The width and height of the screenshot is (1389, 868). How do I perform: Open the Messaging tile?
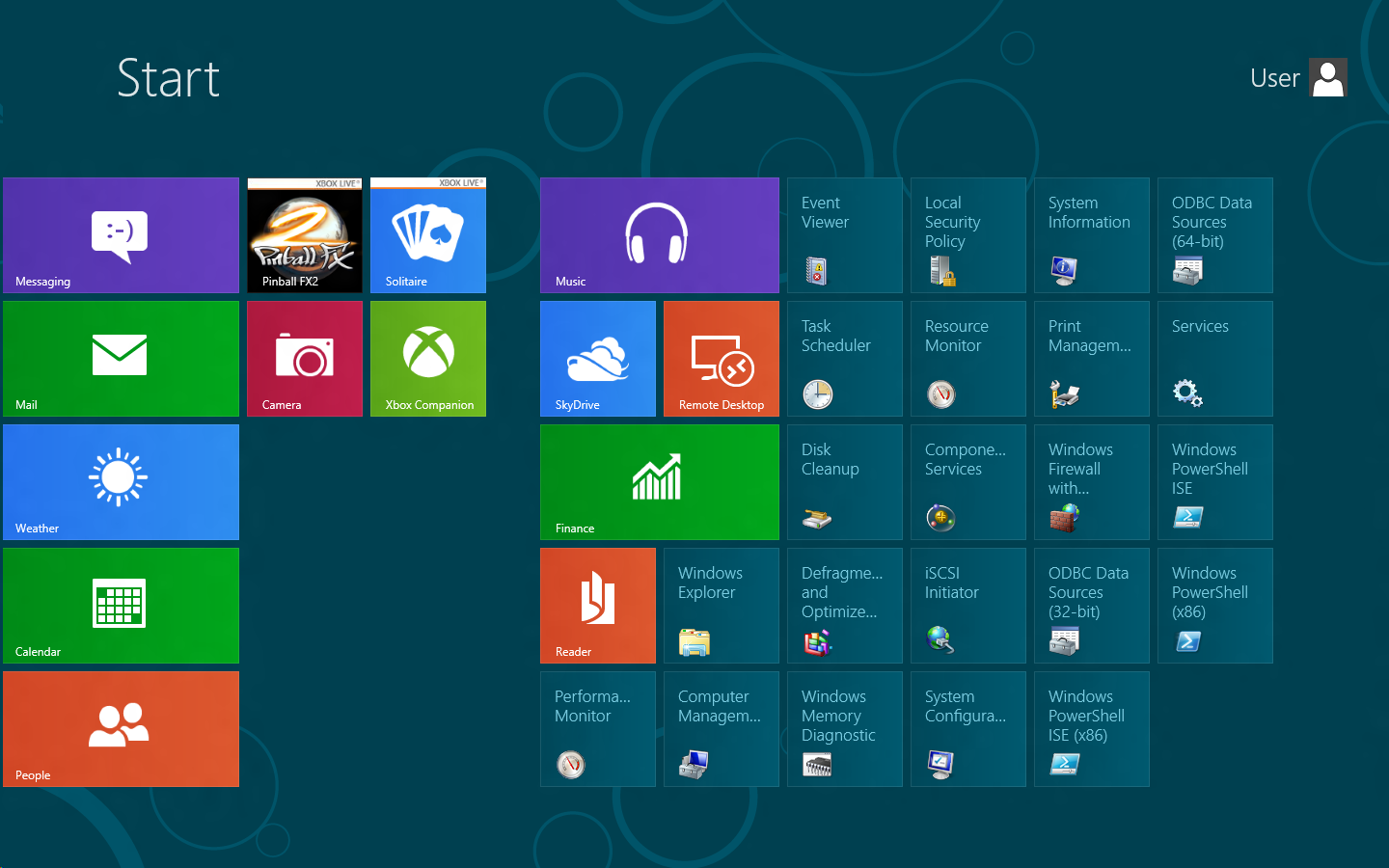tap(121, 235)
